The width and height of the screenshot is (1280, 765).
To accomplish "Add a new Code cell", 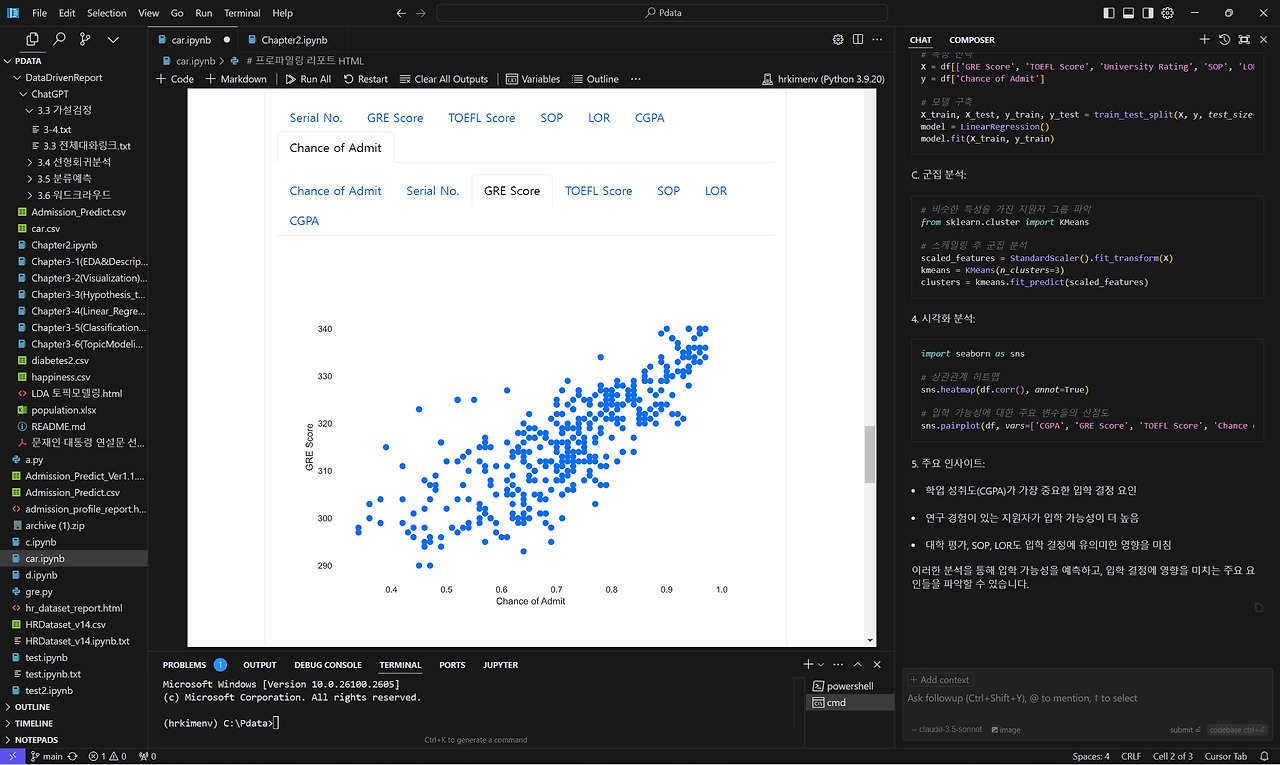I will 176,79.
